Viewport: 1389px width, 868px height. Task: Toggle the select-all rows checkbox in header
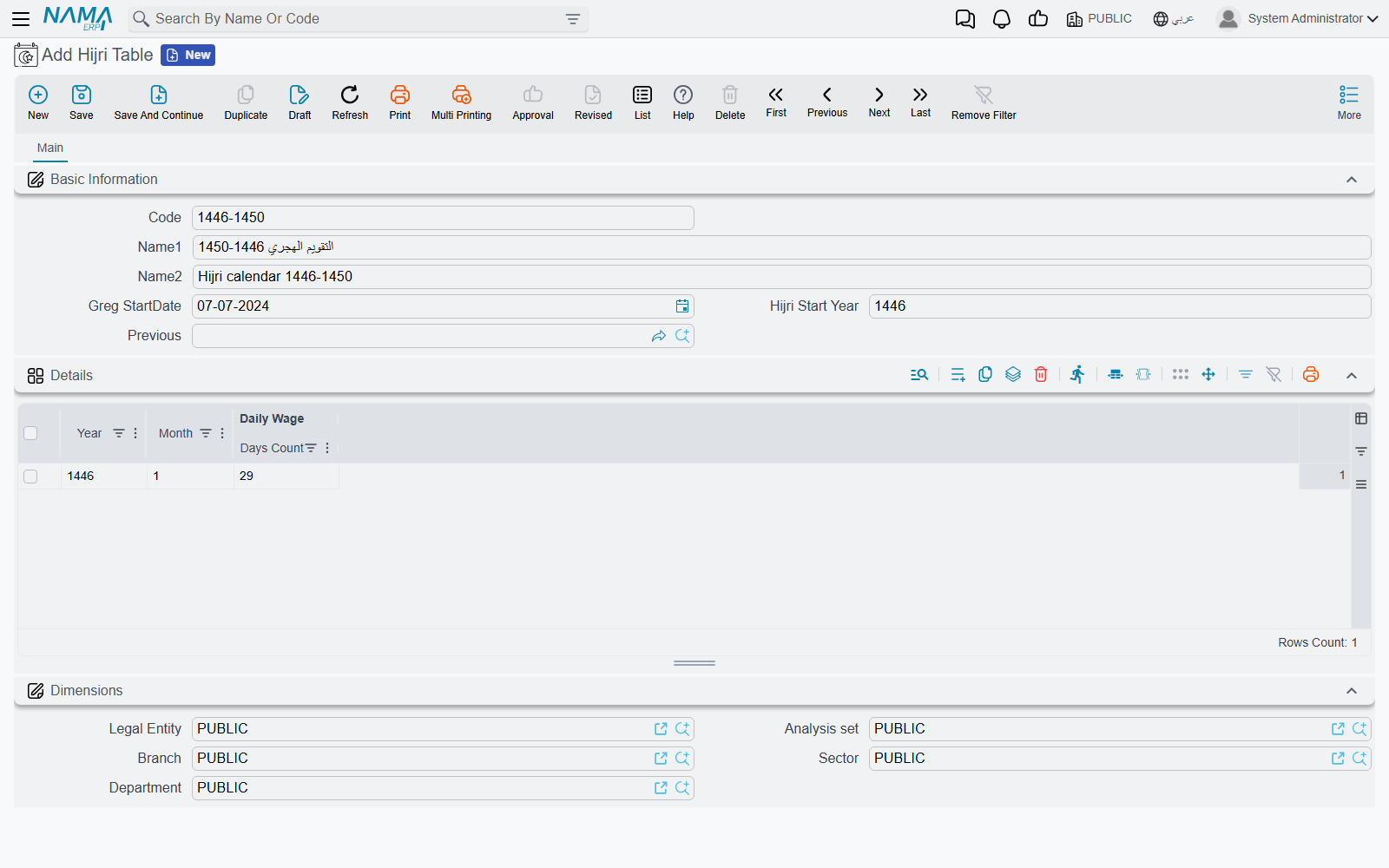(31, 433)
